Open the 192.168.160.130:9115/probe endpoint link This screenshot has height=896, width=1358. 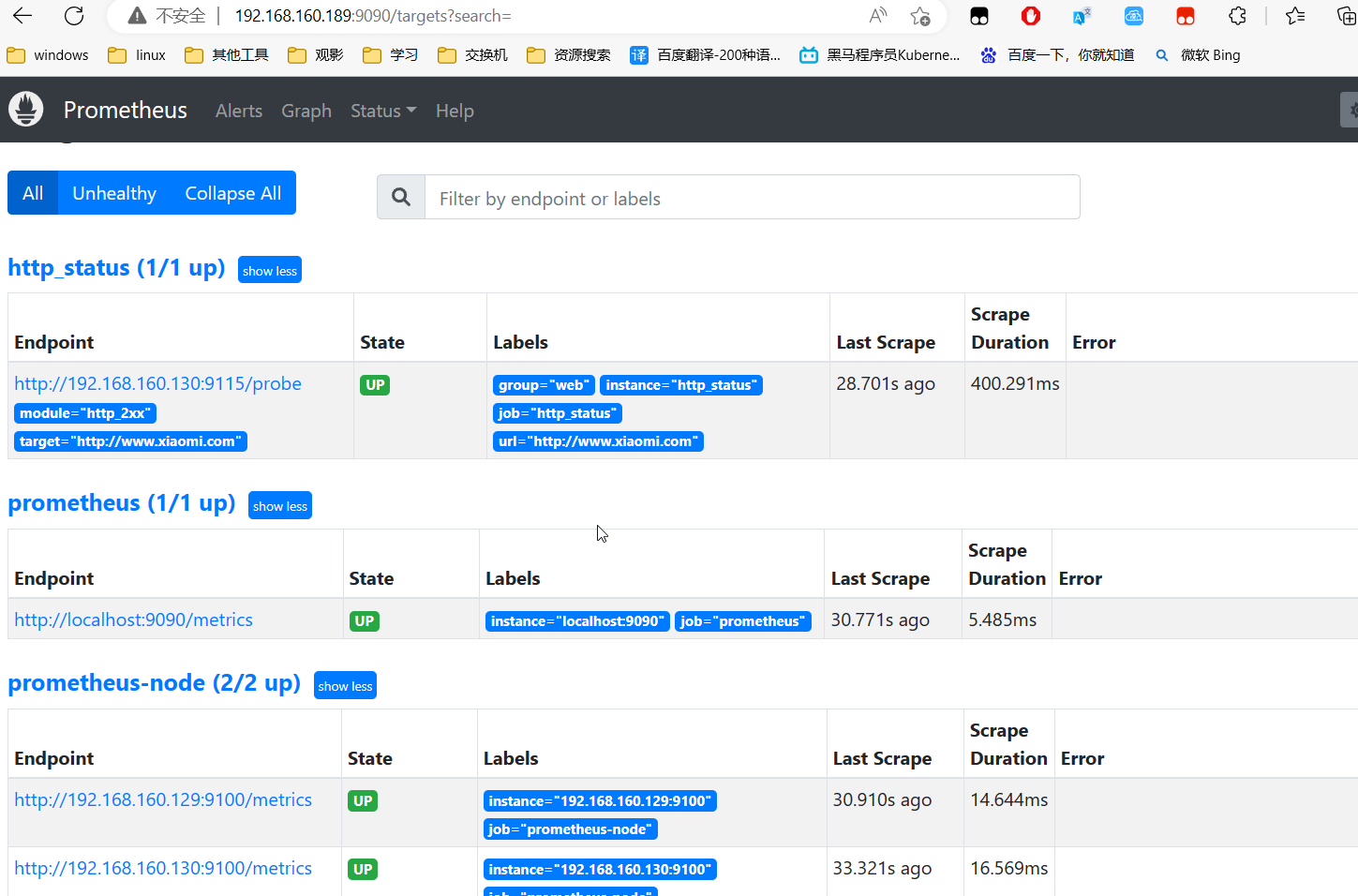[157, 383]
